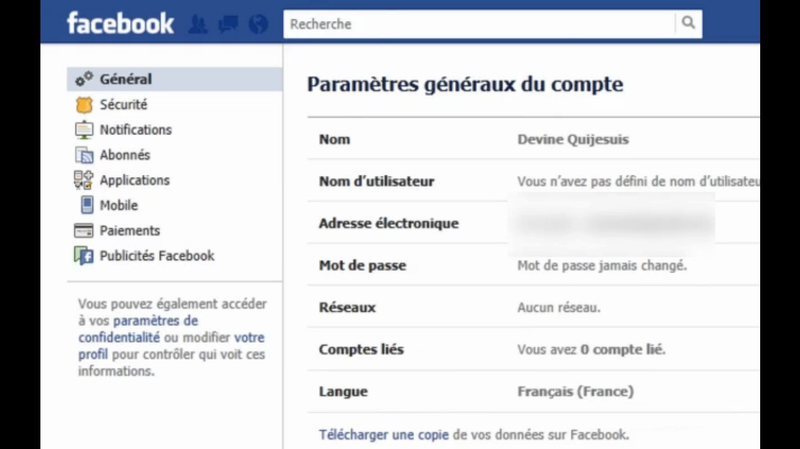The image size is (800, 449).
Task: Follow the "Télécharger une copie" link
Action: 383,435
